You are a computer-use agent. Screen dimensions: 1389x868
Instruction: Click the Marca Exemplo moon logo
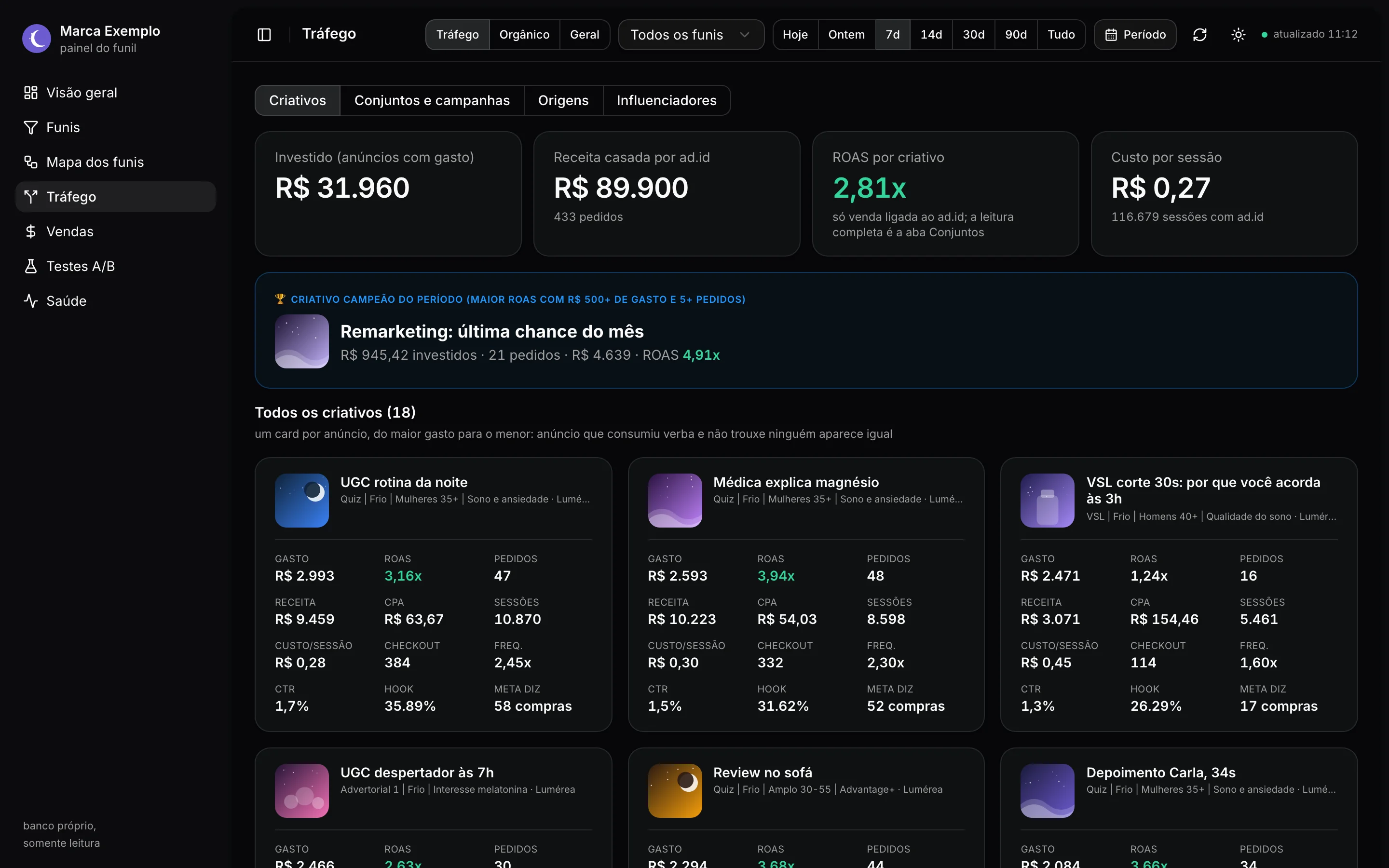tap(37, 39)
